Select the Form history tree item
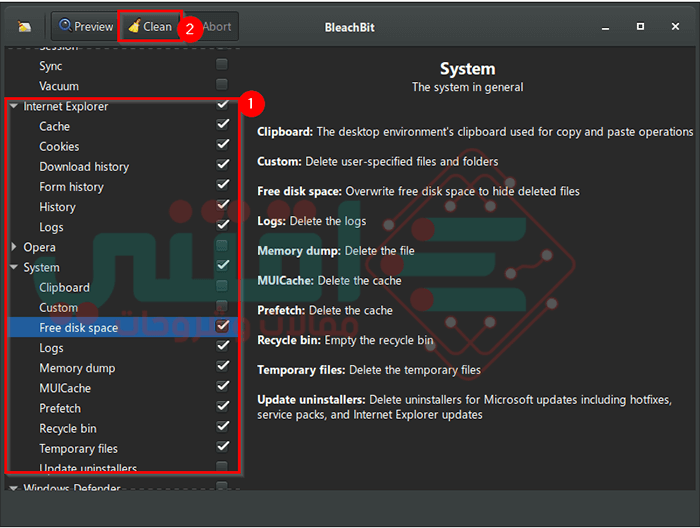700x528 pixels. pos(71,187)
